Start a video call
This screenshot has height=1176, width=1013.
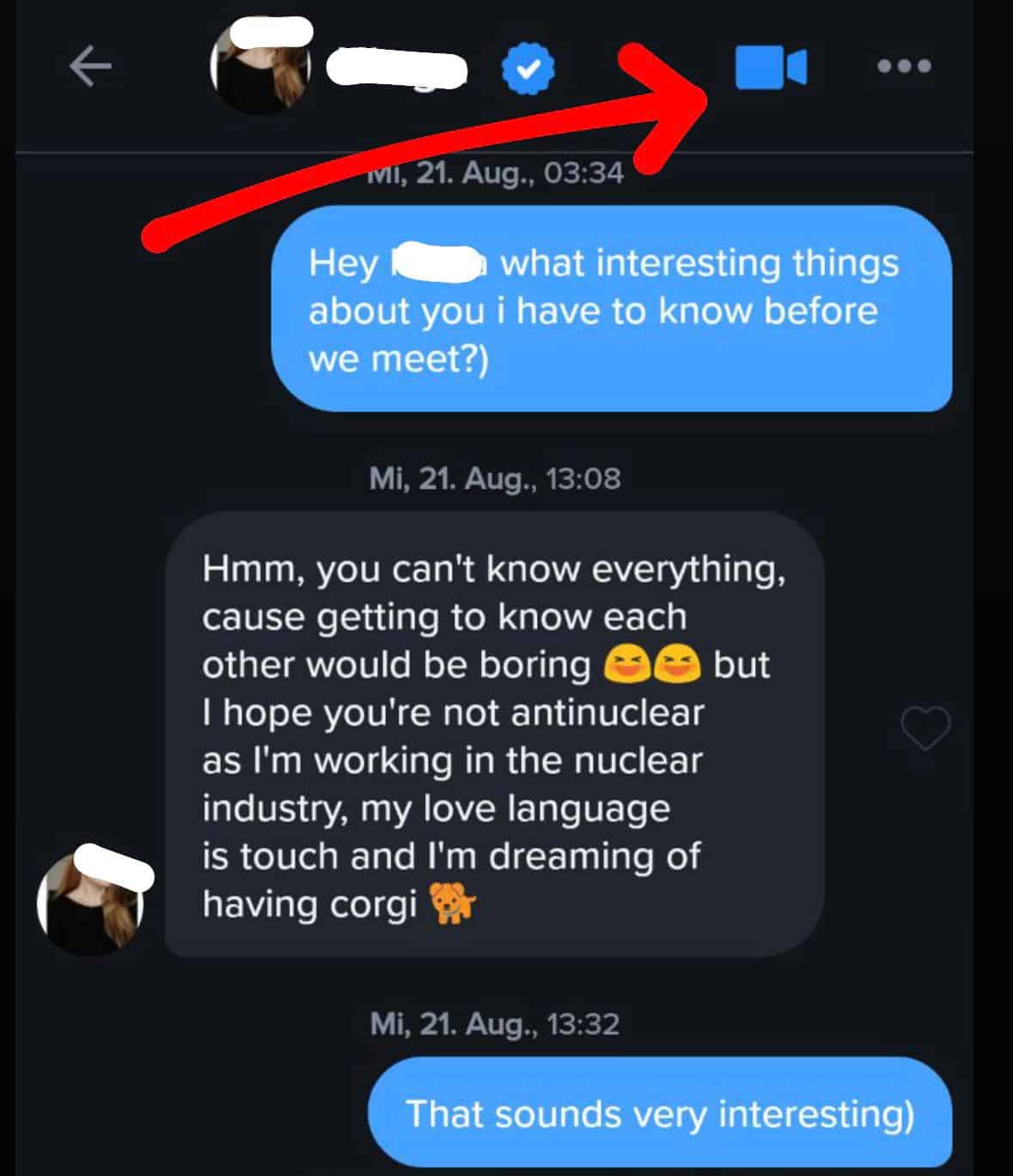tap(771, 67)
